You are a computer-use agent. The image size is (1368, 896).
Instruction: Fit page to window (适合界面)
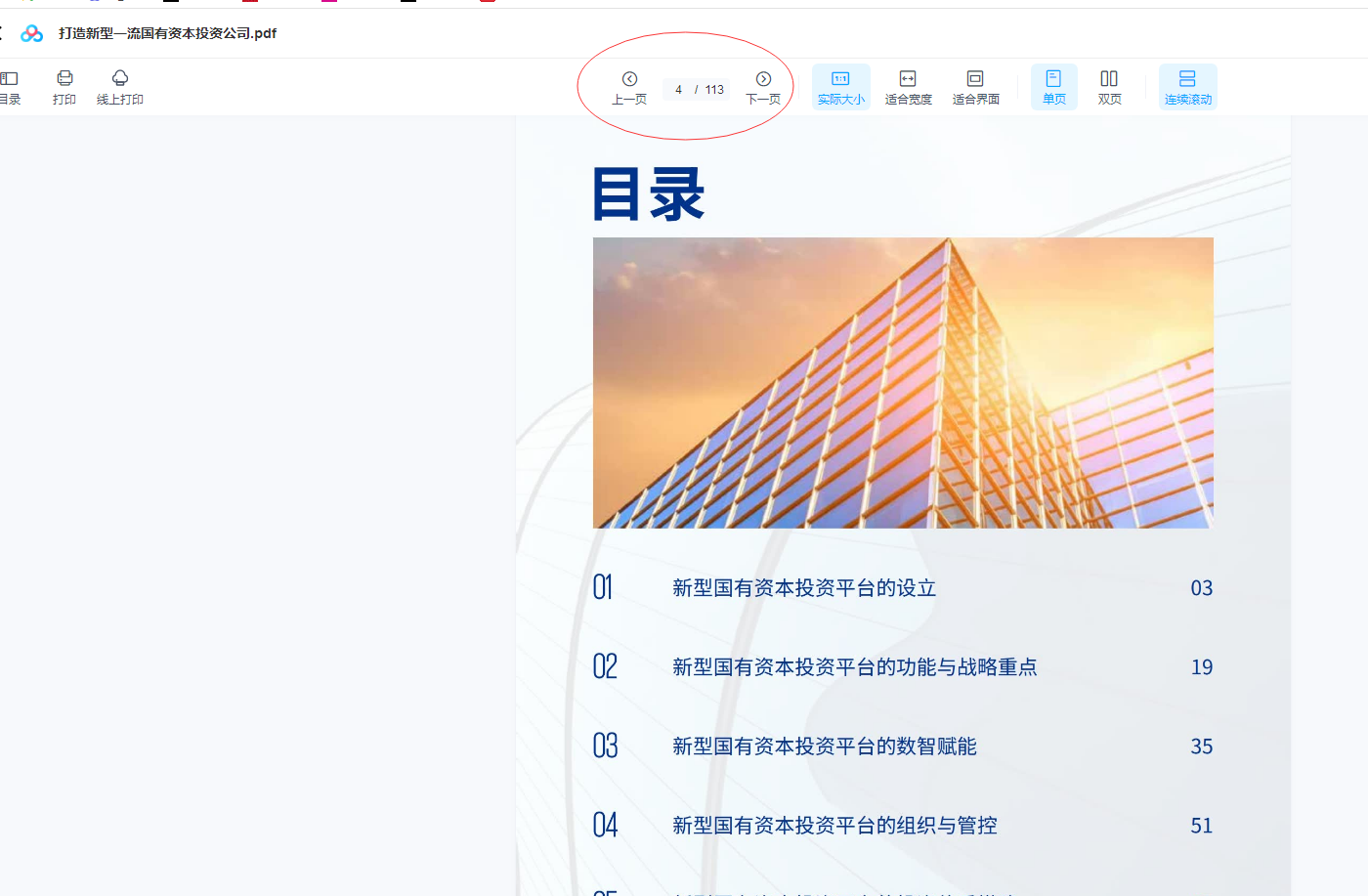point(975,86)
